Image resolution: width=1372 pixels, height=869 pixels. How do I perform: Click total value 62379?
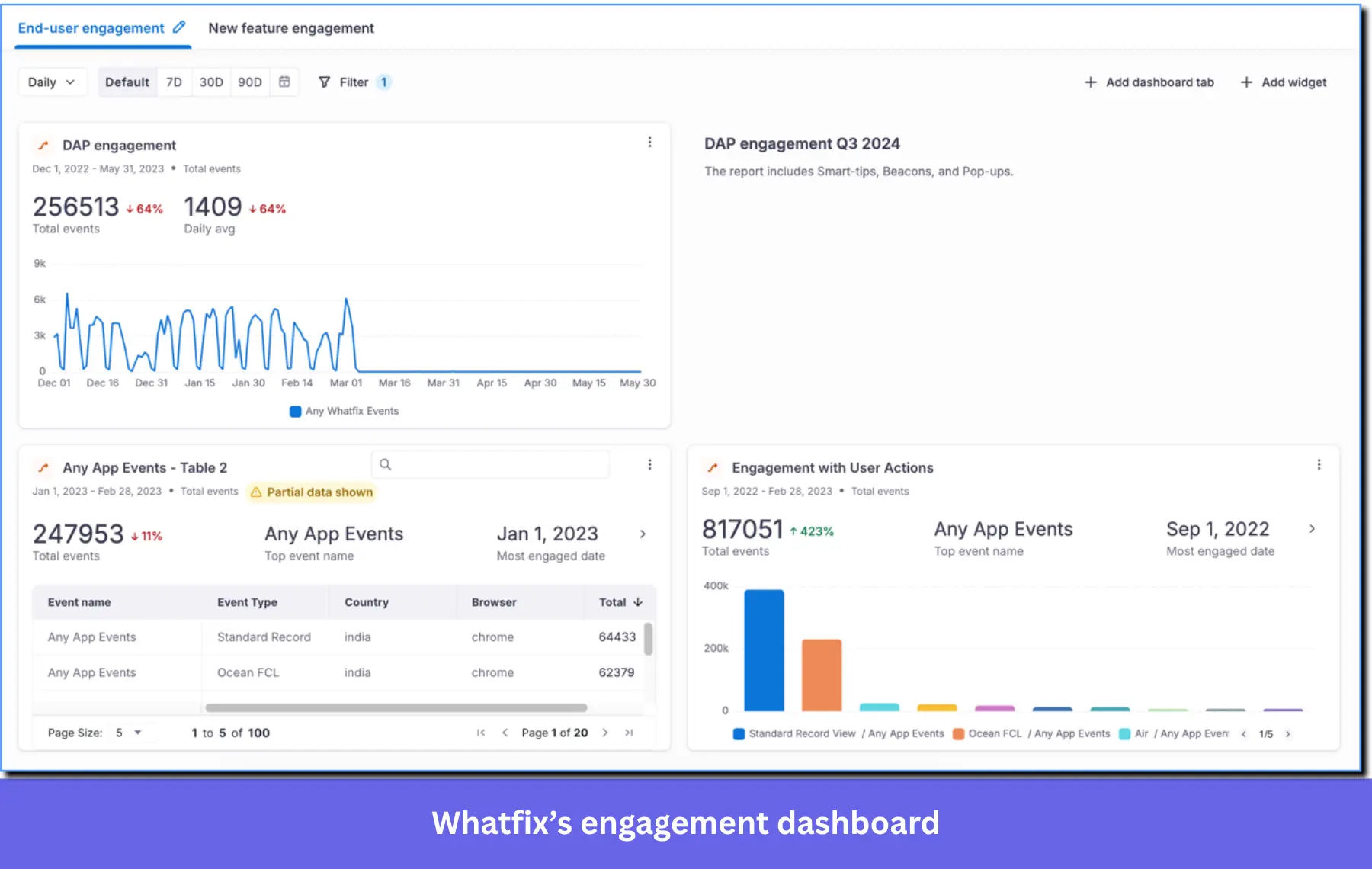617,673
